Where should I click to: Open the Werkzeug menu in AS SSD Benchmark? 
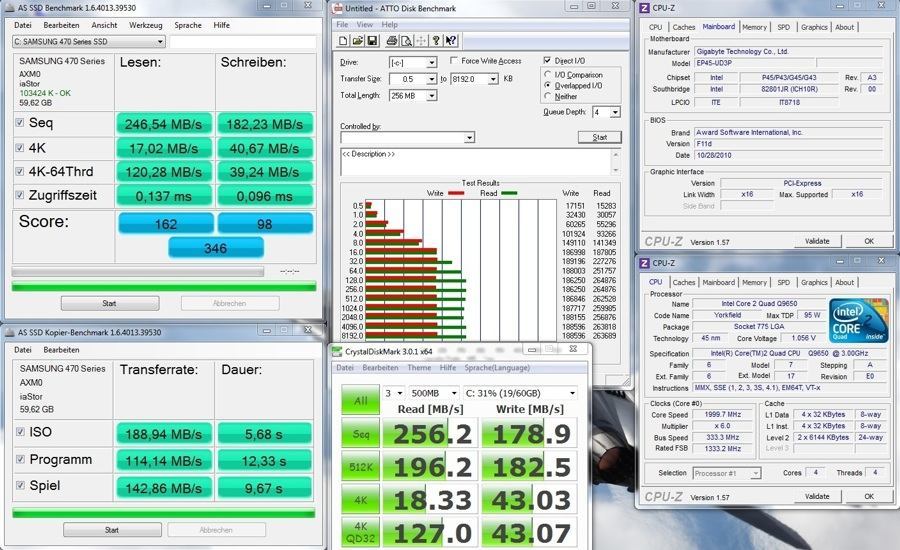point(145,25)
